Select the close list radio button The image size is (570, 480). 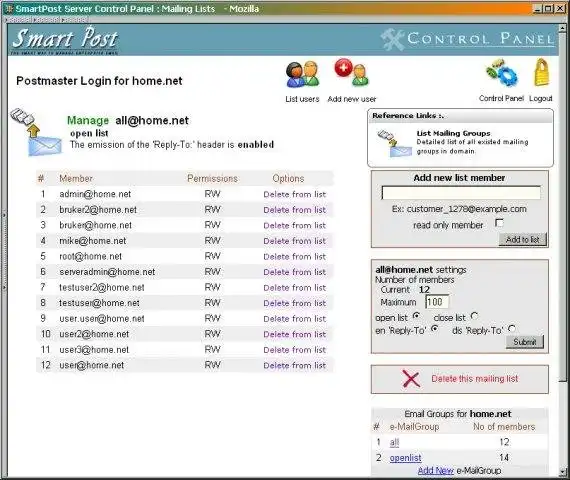tap(474, 316)
